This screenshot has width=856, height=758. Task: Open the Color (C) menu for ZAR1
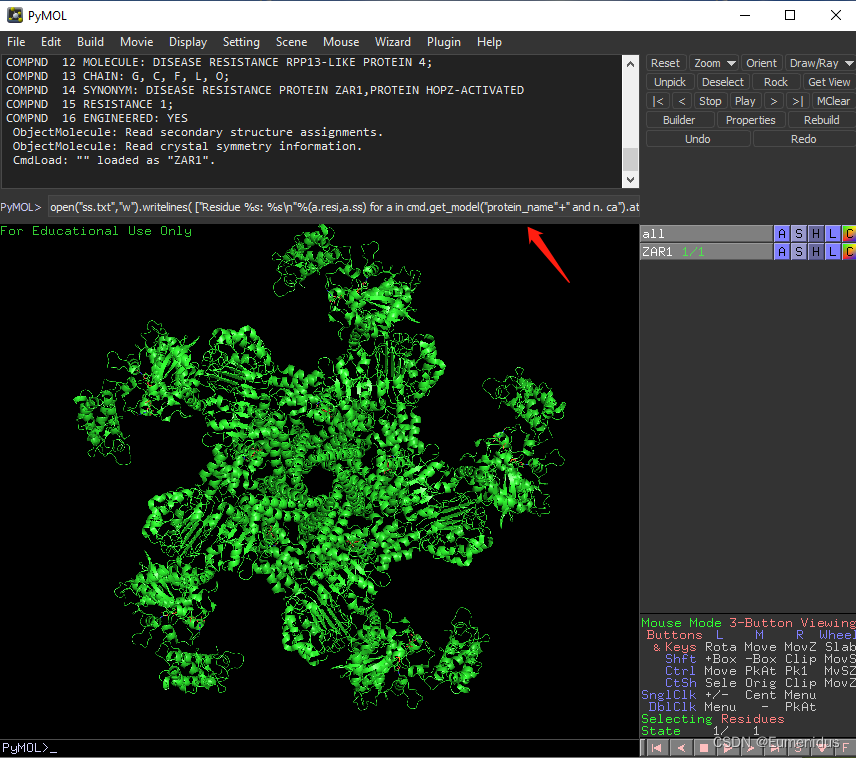[849, 252]
